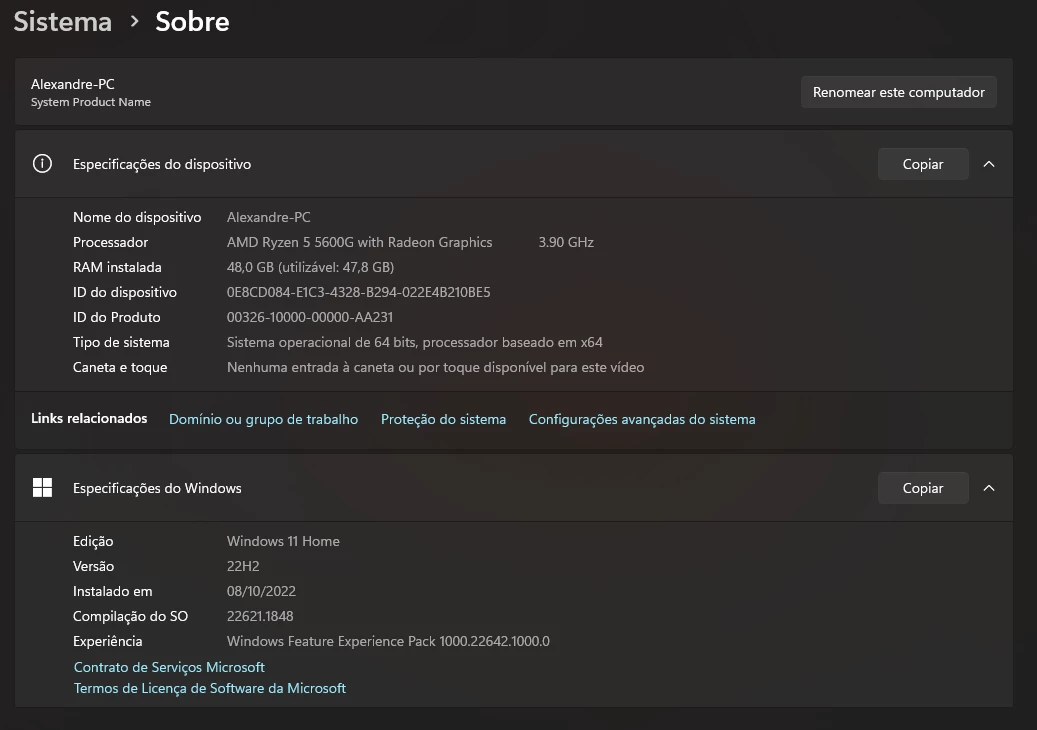Click the Tipo de sistema label

(121, 343)
